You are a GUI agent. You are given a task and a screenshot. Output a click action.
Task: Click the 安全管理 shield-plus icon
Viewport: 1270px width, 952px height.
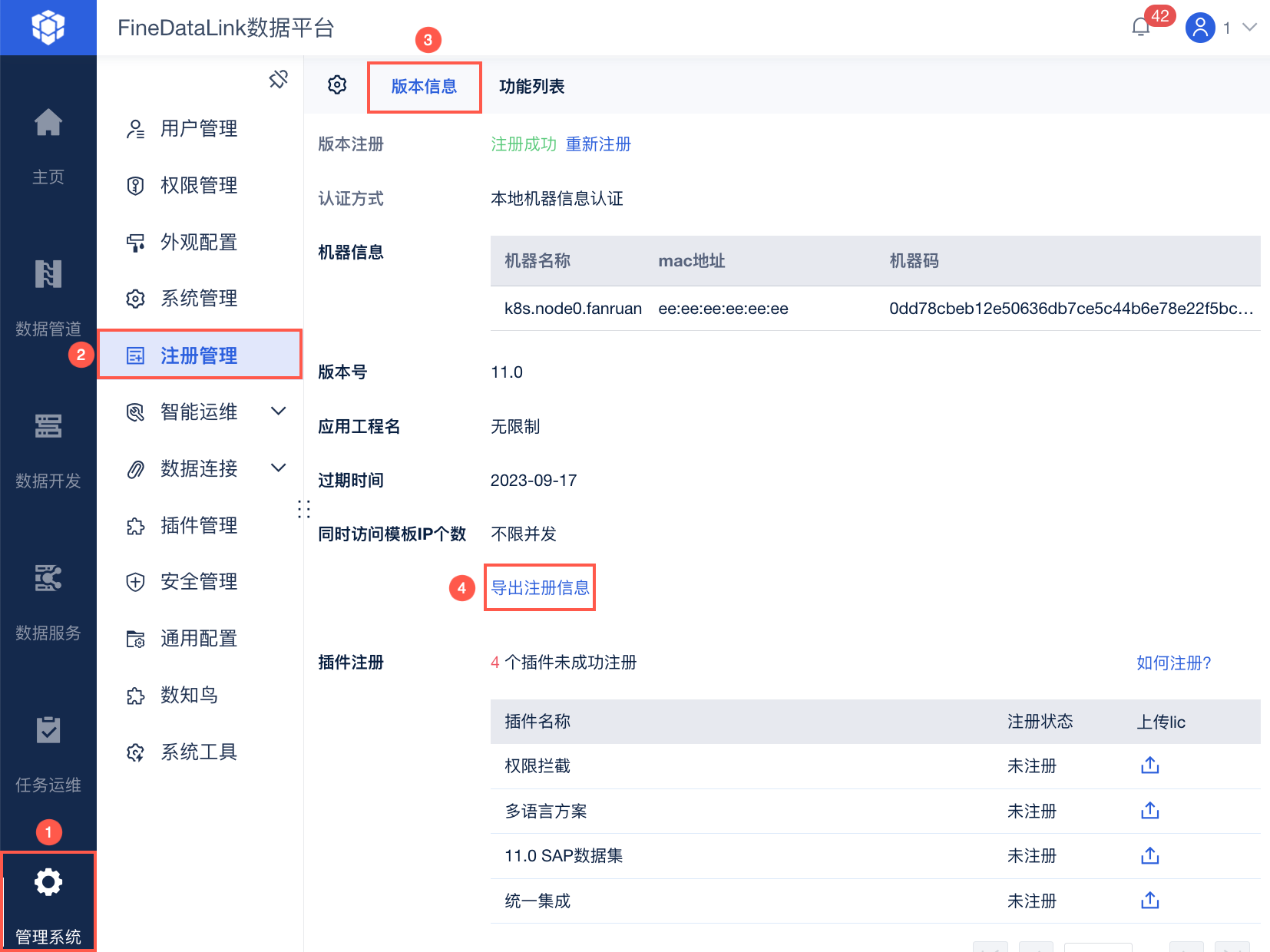coord(135,582)
